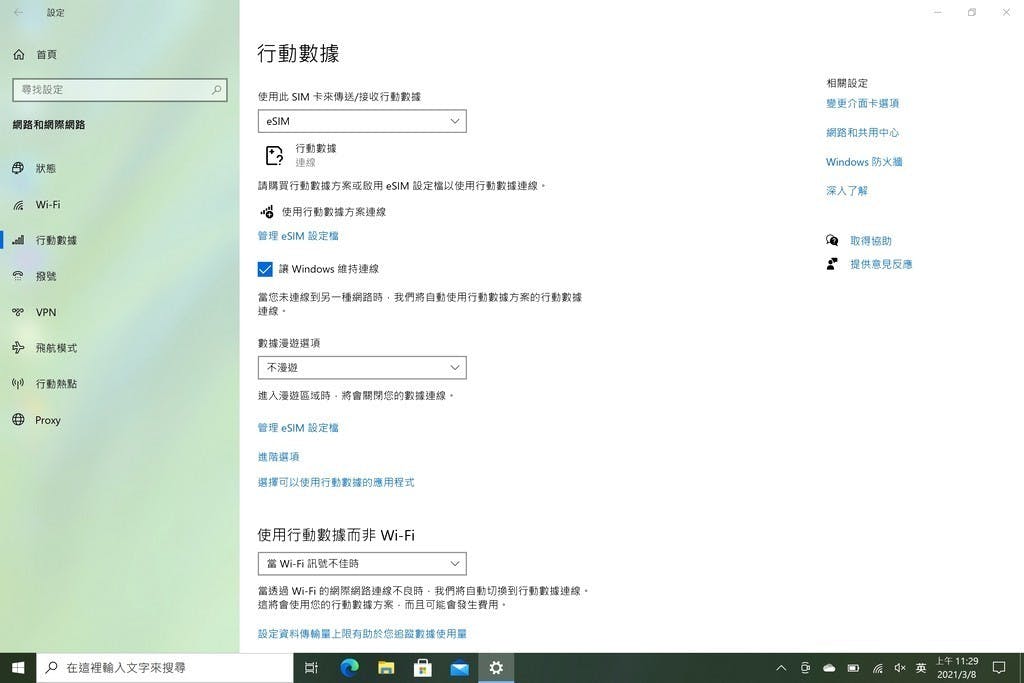
Task: Click the person icon beside 提供意見反應
Action: pyautogui.click(x=832, y=264)
